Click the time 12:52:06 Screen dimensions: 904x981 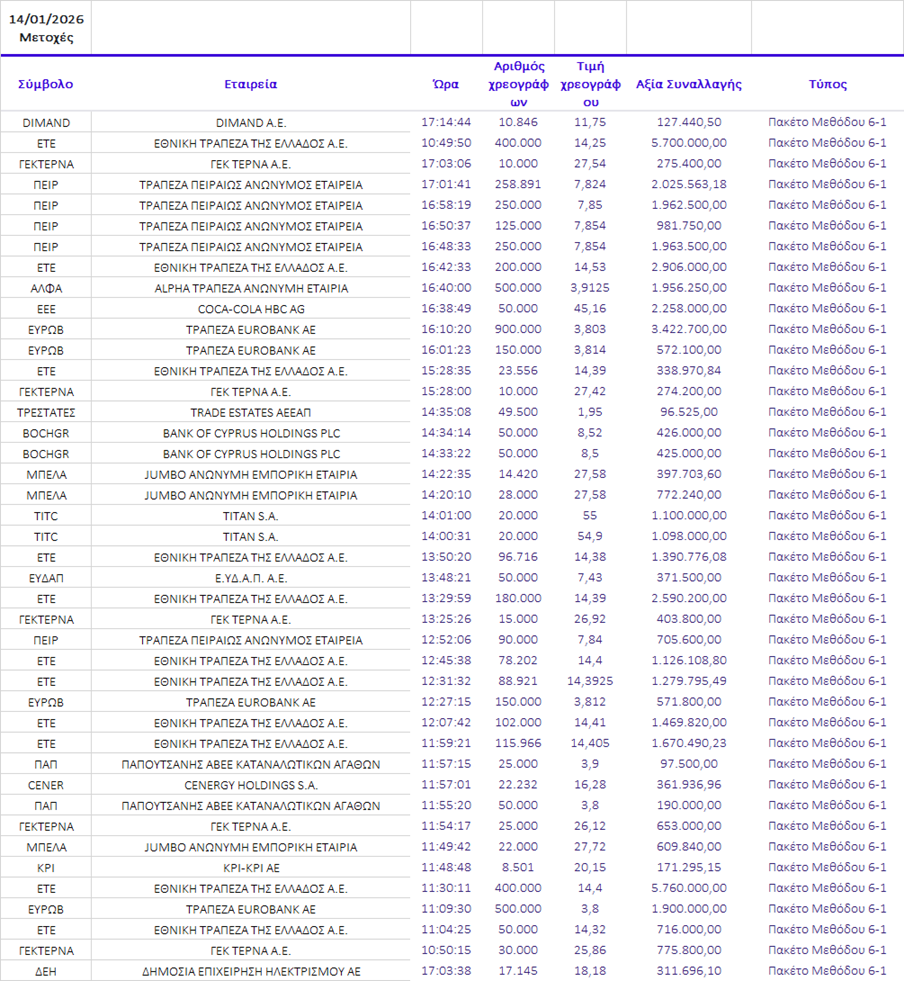pos(446,638)
